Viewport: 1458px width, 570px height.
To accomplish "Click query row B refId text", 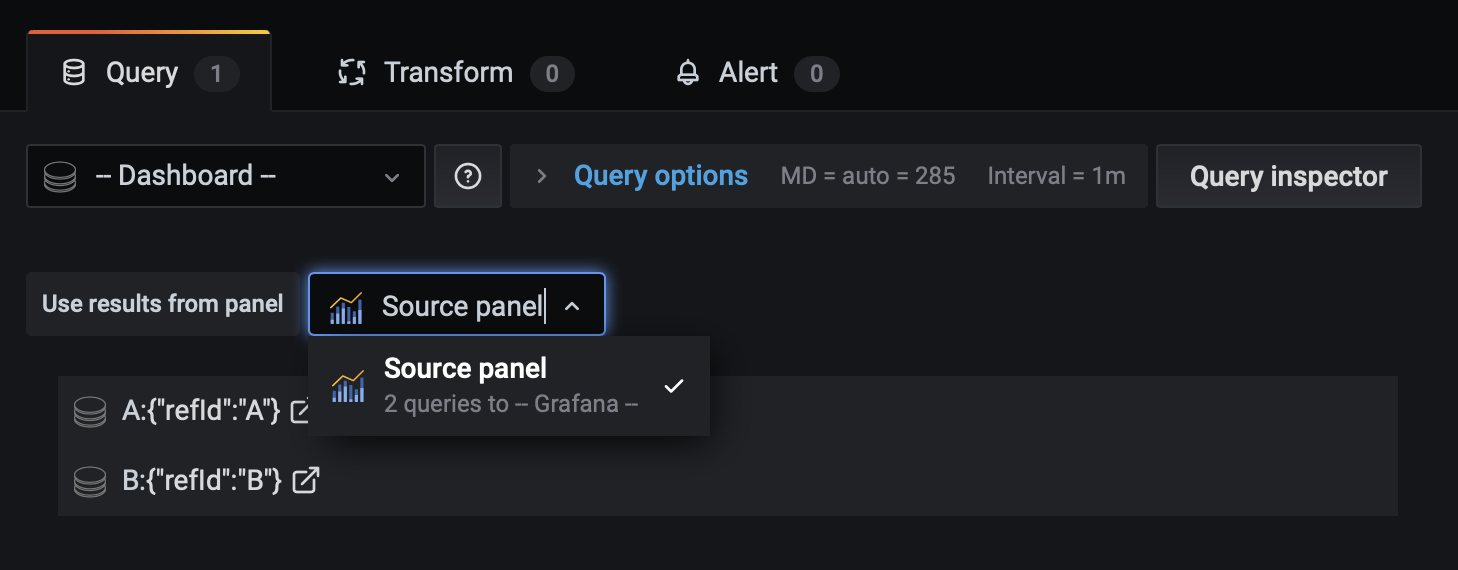I will click(x=202, y=481).
